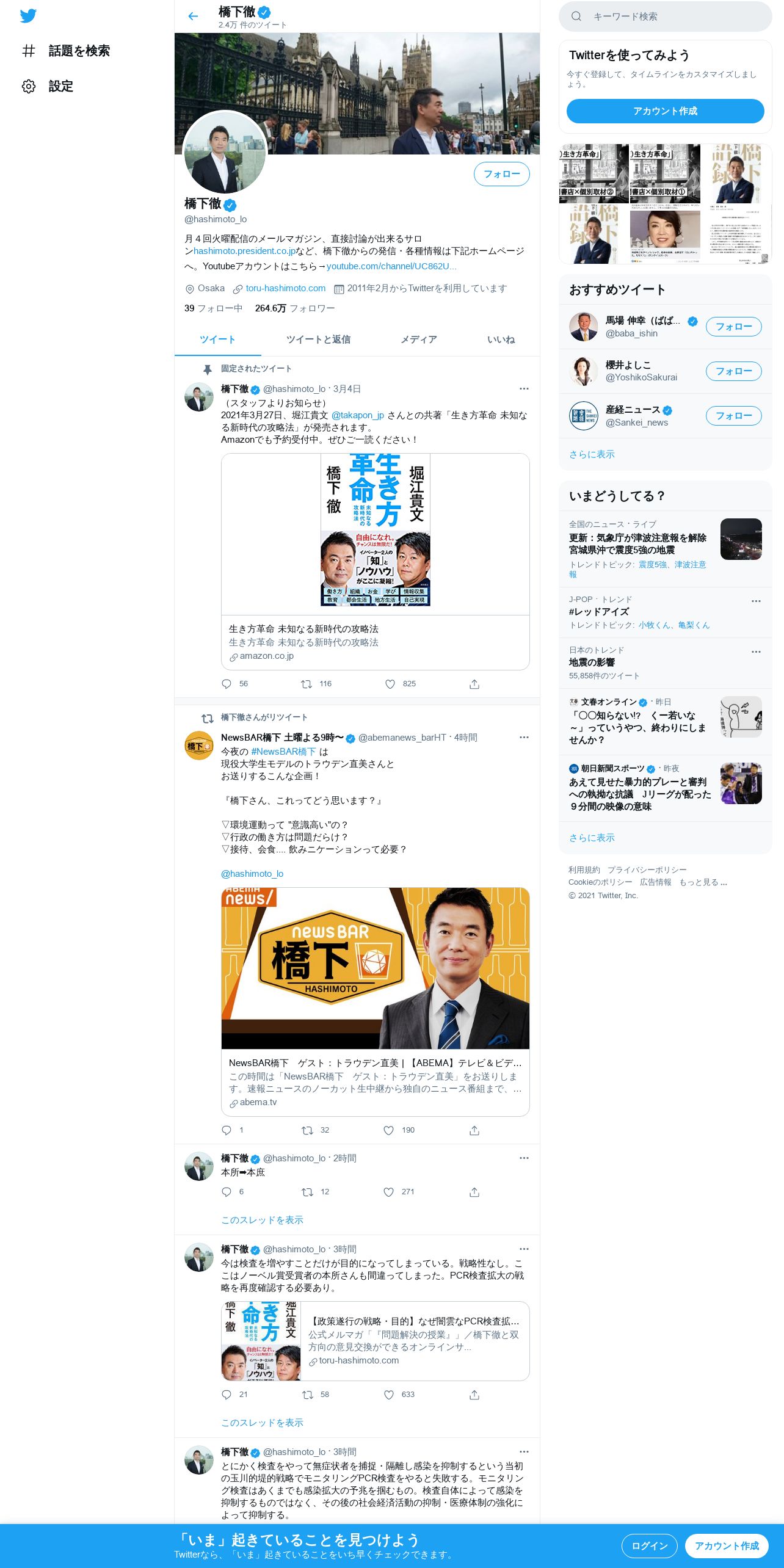Retweet the pinned tweet with 116 retweets

(x=307, y=684)
